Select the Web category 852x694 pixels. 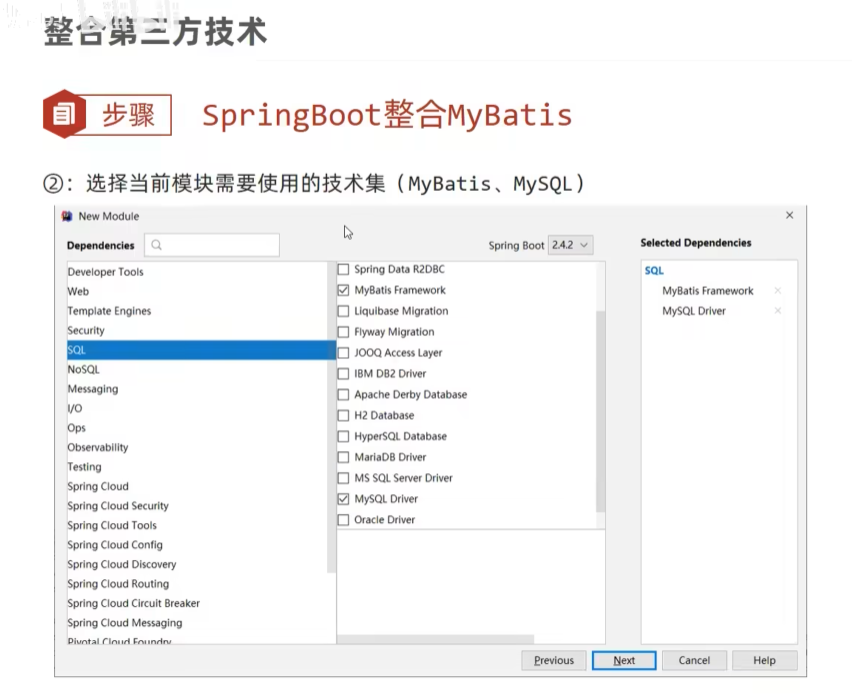pos(78,291)
